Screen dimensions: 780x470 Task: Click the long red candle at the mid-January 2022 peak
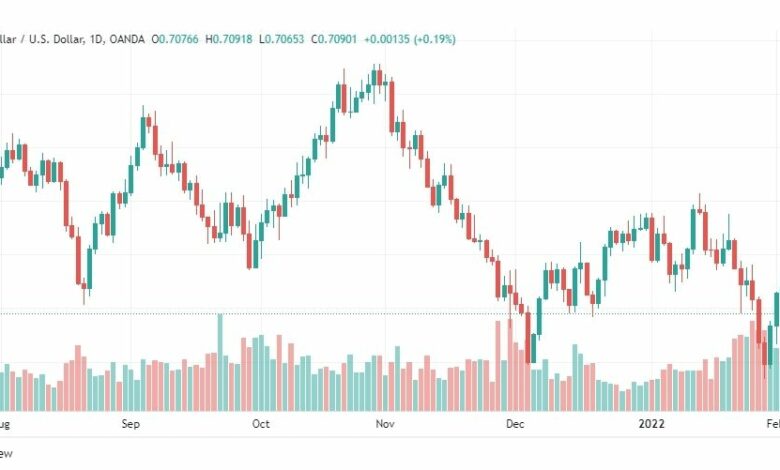705,231
